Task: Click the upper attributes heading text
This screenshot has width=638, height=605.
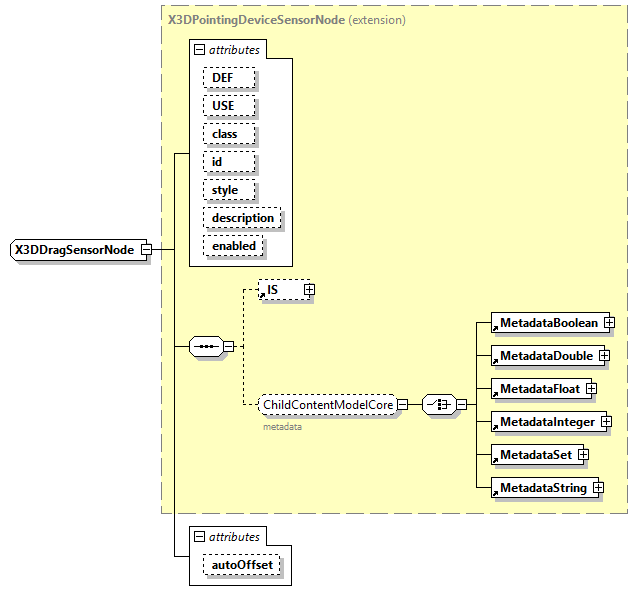Action: pyautogui.click(x=234, y=50)
